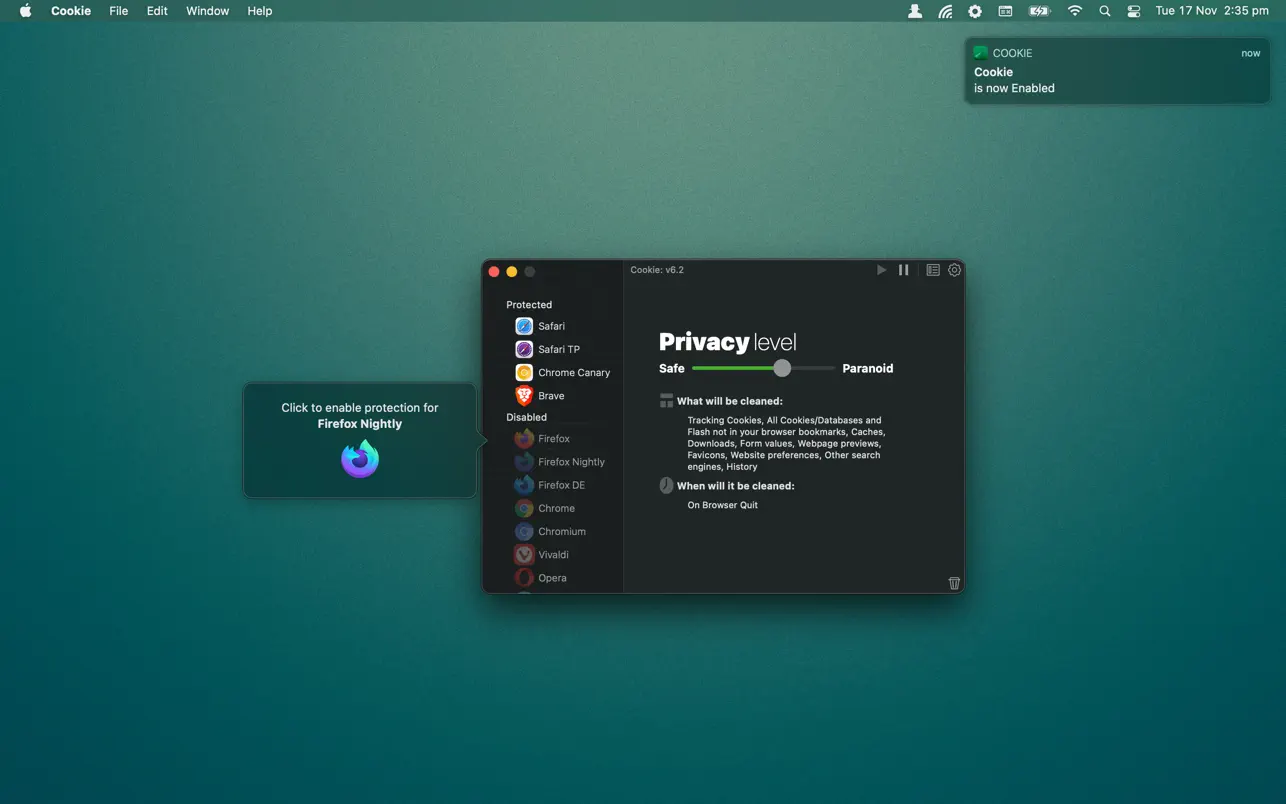Image resolution: width=1286 pixels, height=804 pixels.
Task: Click the play button in Cookie toolbar
Action: (881, 270)
